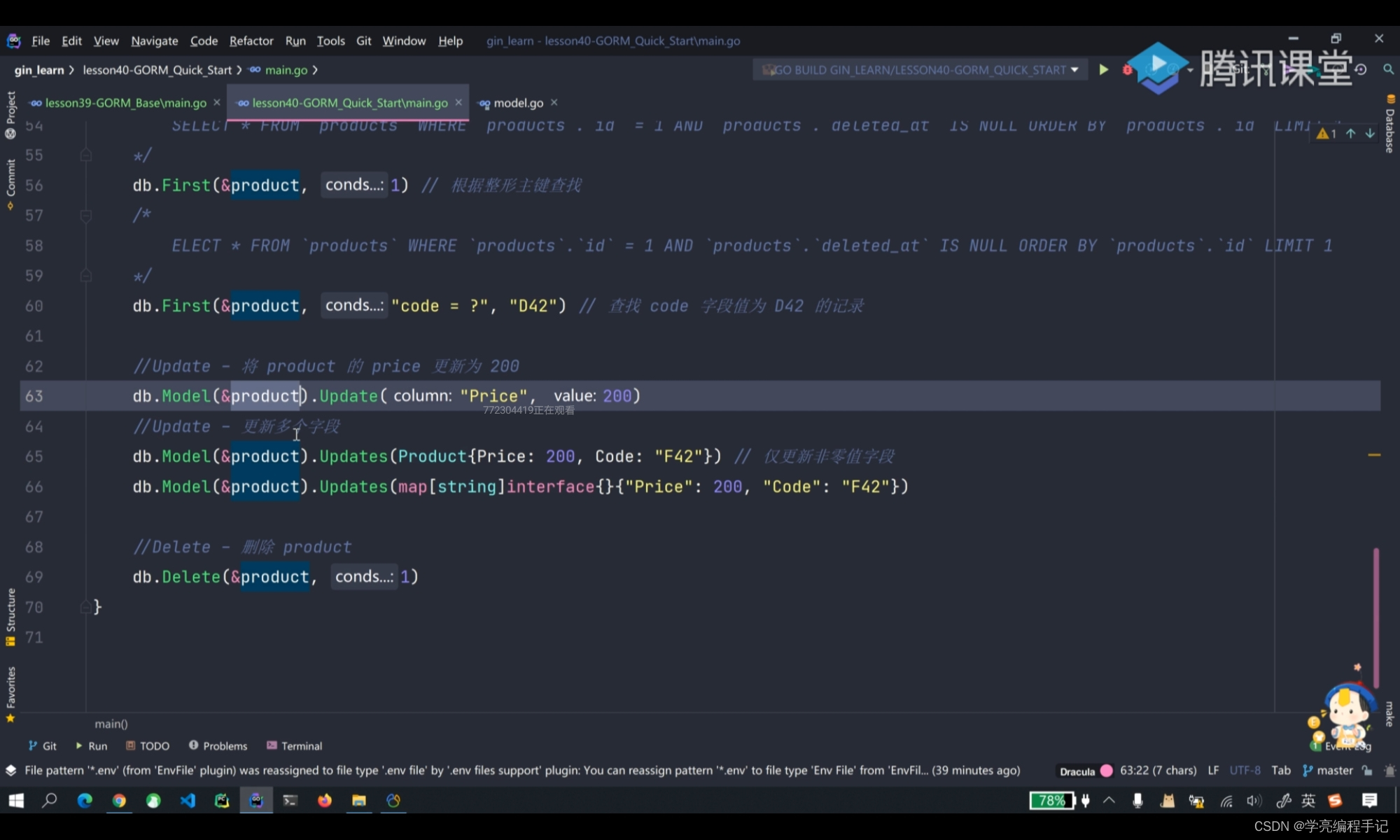This screenshot has height=840, width=1400.
Task: Click the volume icon in system tray
Action: coord(1254,801)
